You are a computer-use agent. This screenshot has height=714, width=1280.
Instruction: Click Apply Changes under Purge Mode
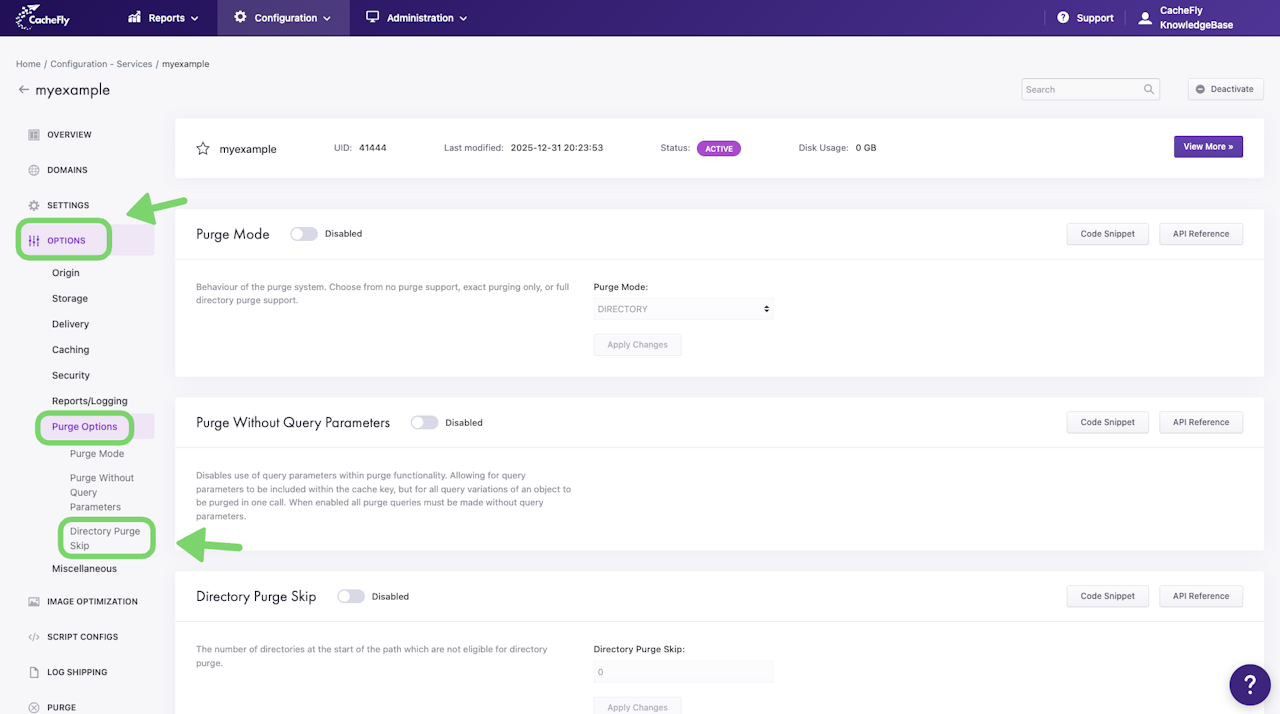638,345
